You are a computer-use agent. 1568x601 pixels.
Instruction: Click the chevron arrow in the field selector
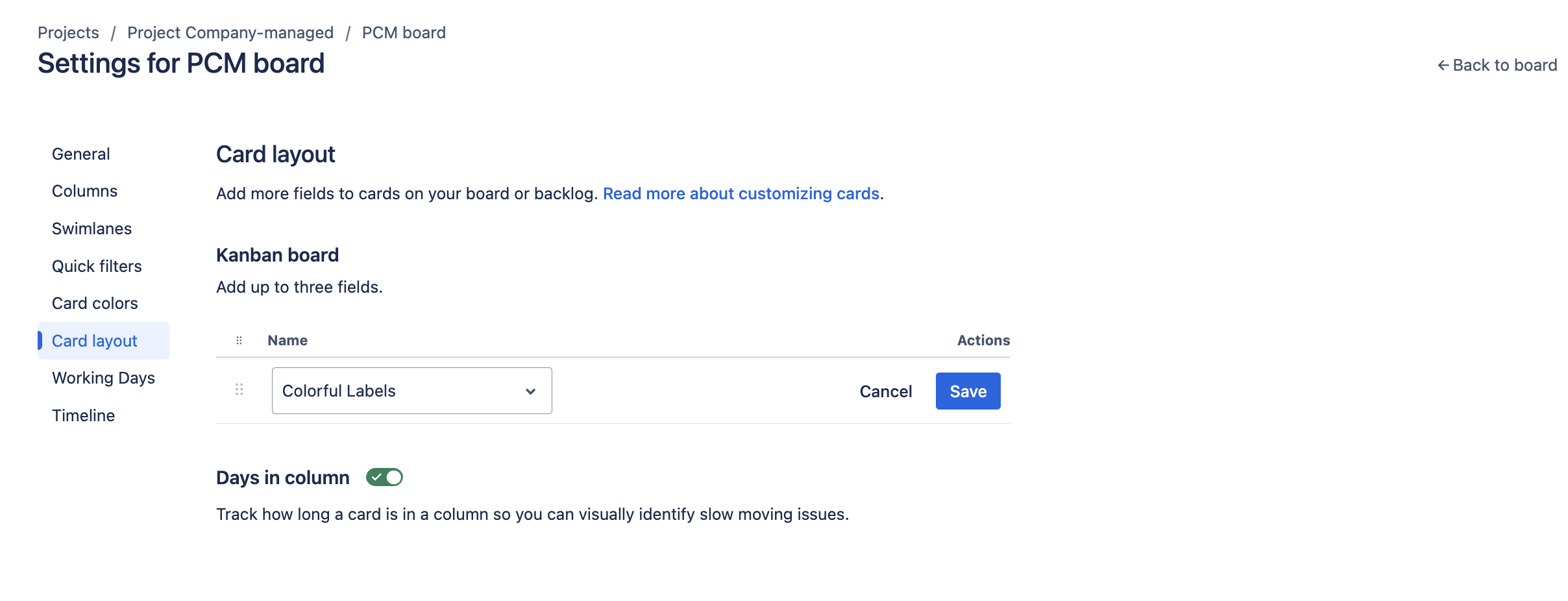[530, 391]
